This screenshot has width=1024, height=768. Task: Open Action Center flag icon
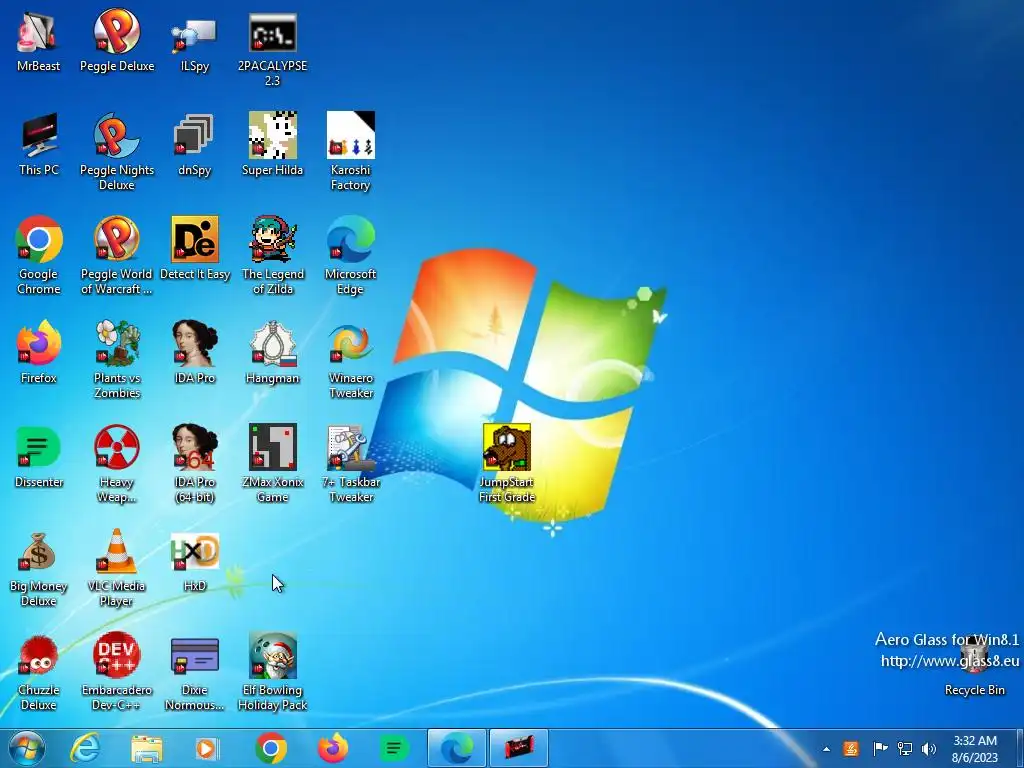(880, 748)
